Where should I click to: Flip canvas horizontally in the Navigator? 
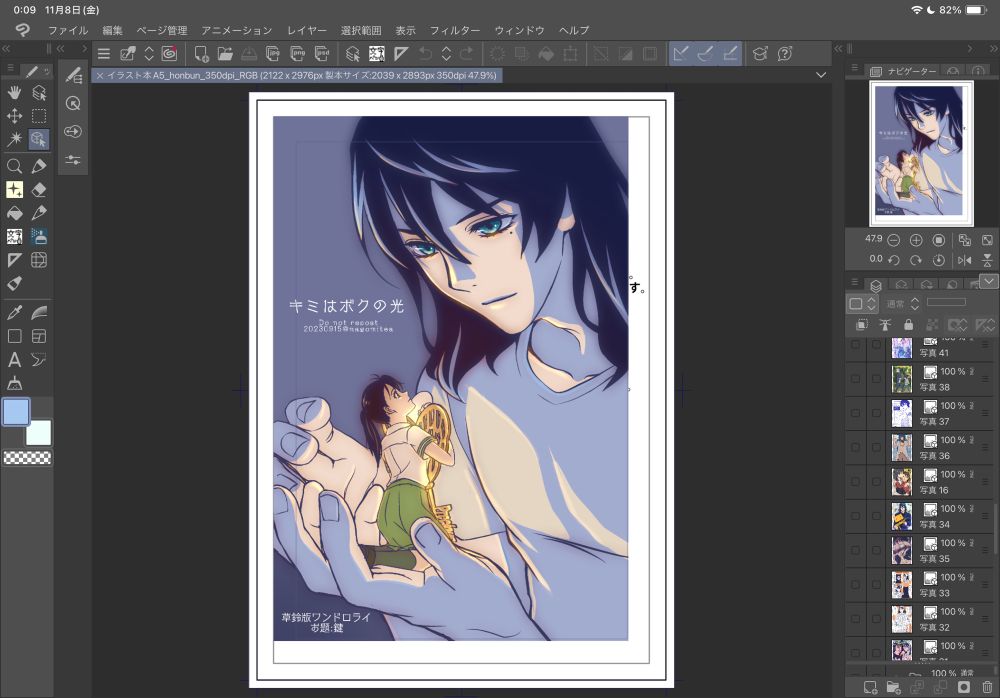(x=964, y=260)
